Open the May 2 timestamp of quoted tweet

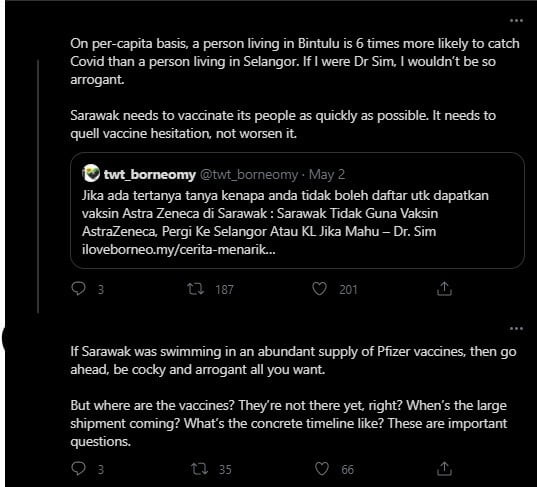pos(327,175)
